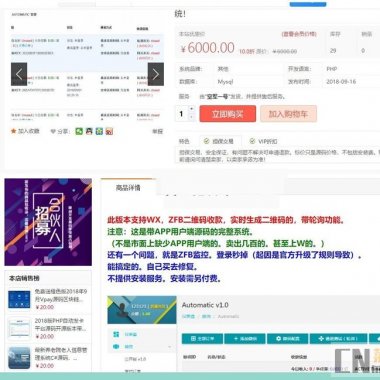Open the 查看会员价格 link
Viewport: 380px width, 380px height.
click(x=299, y=34)
